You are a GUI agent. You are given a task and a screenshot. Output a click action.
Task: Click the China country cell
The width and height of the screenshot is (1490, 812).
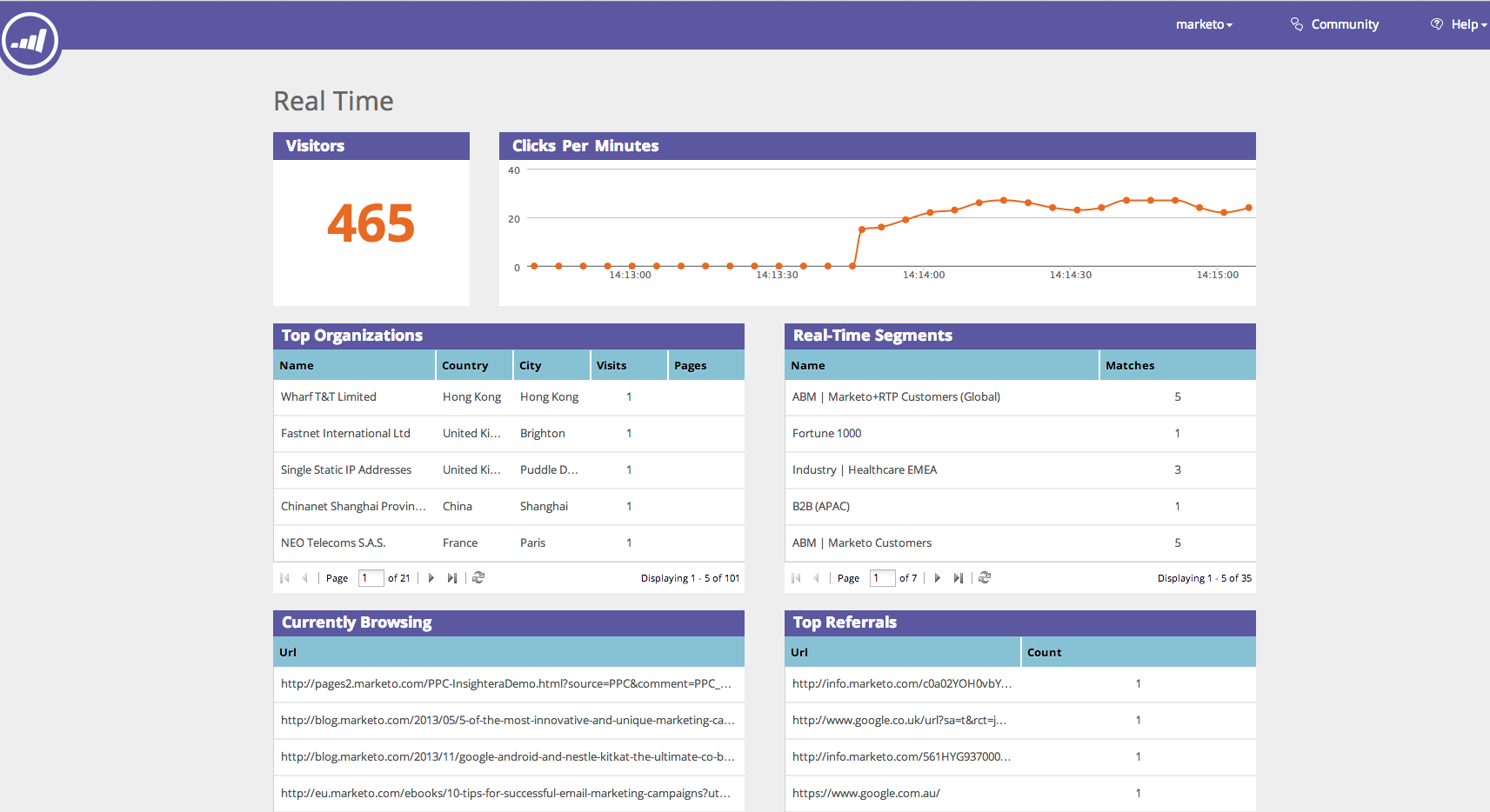458,507
